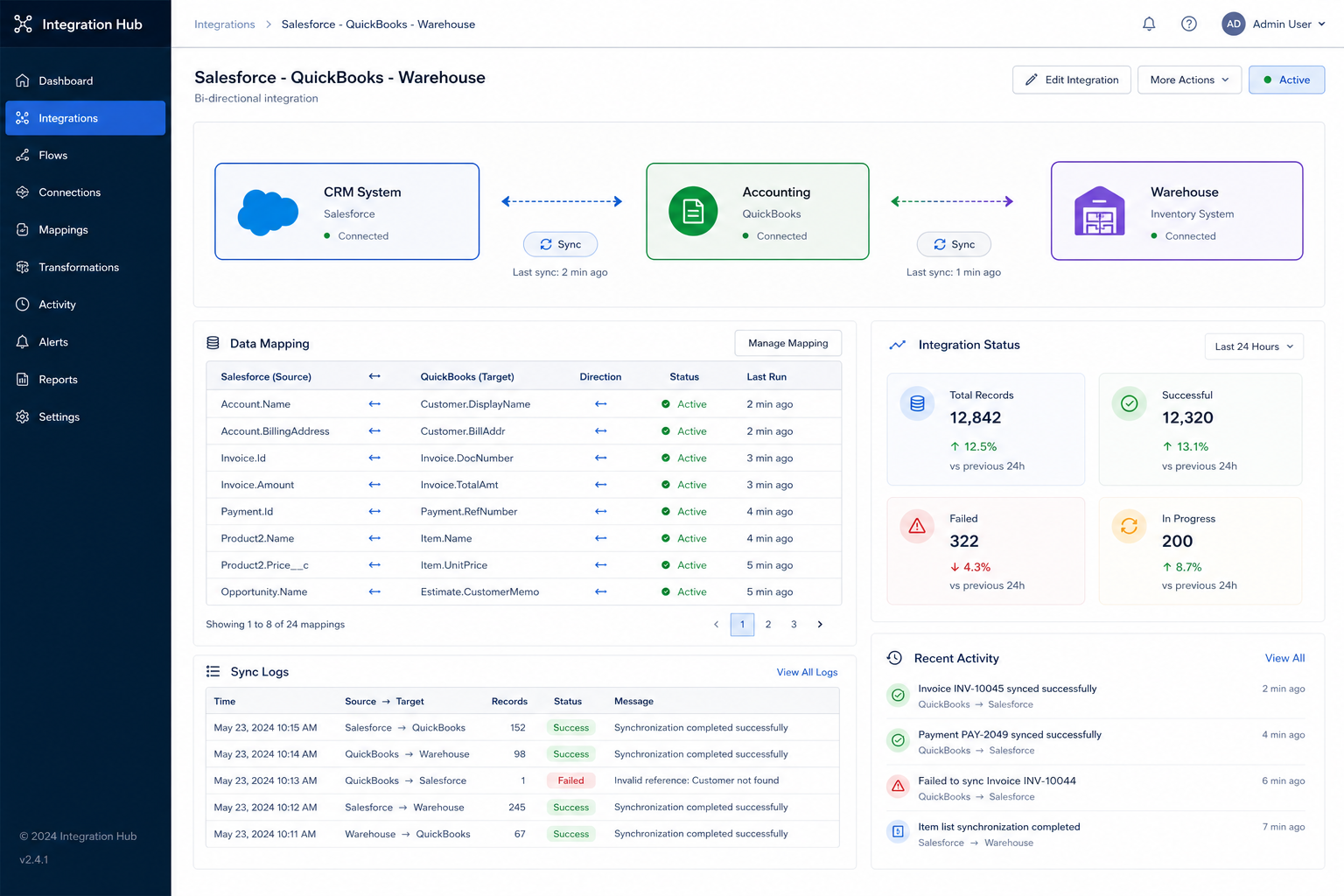The width and height of the screenshot is (1344, 896).
Task: Open Mappings in the sidebar
Action: tap(85, 229)
